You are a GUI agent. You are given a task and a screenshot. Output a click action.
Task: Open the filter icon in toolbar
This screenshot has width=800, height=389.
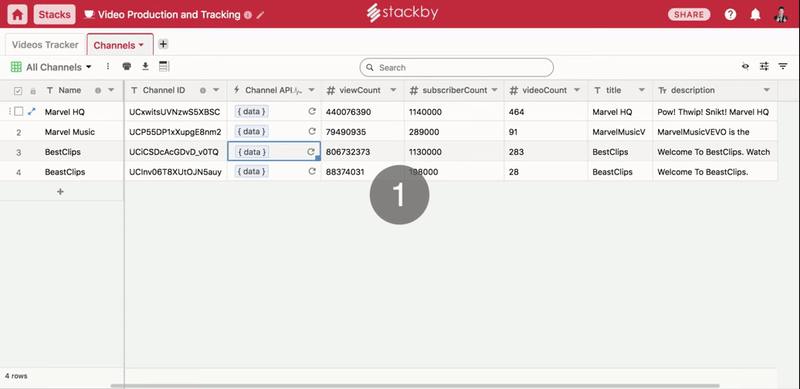point(783,66)
